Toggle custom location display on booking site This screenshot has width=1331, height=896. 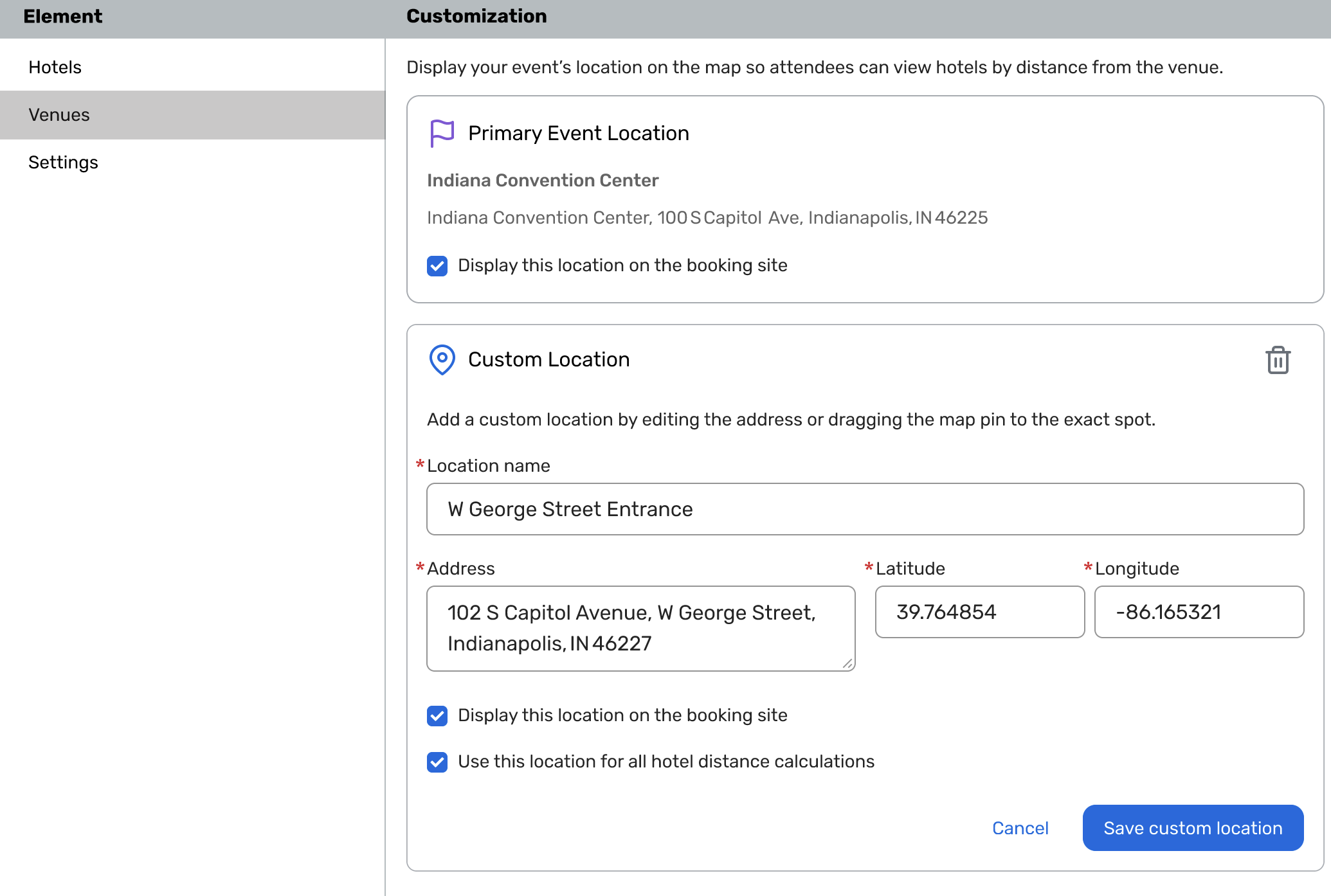[x=437, y=715]
